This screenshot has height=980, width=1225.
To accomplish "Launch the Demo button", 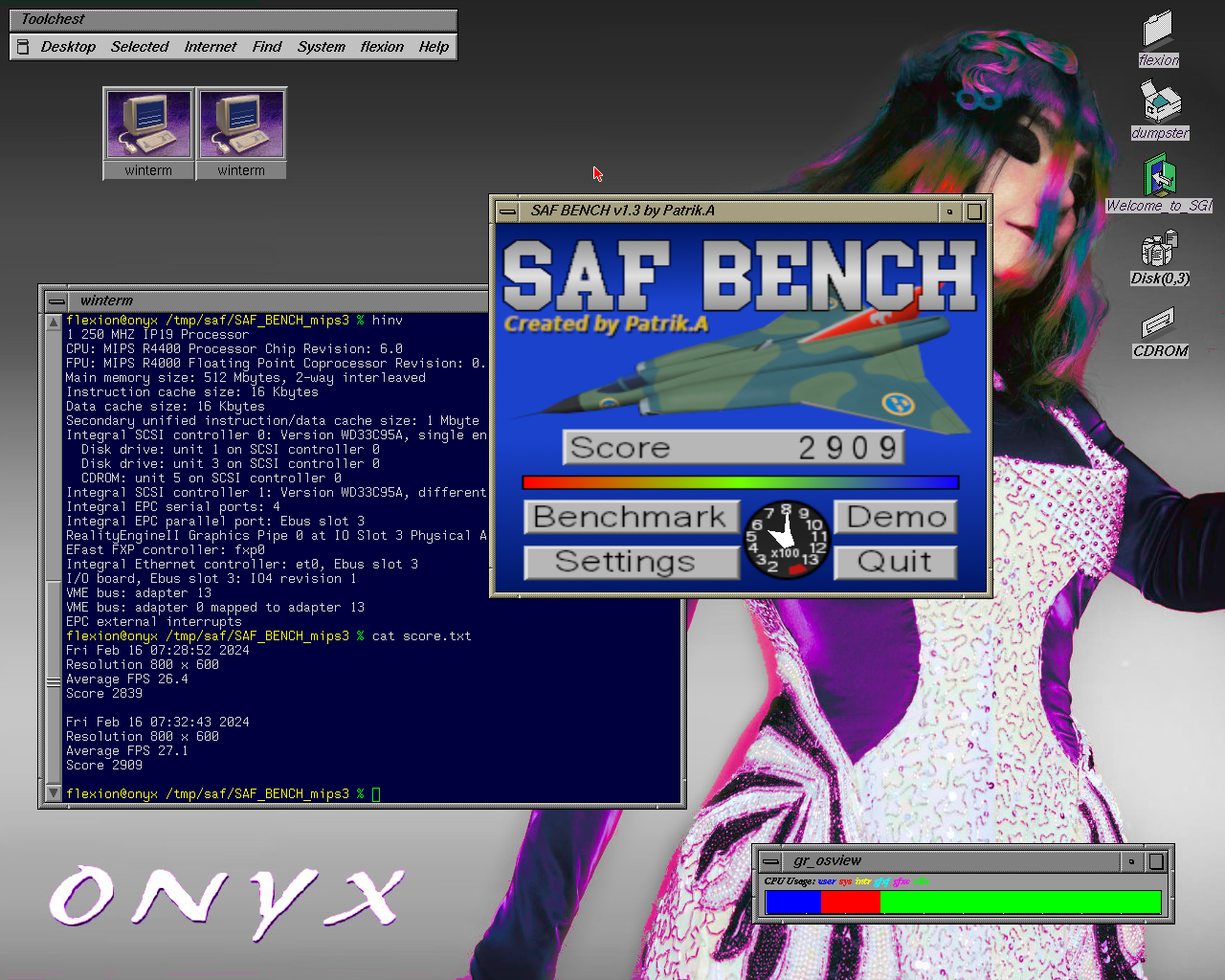I will coord(895,517).
